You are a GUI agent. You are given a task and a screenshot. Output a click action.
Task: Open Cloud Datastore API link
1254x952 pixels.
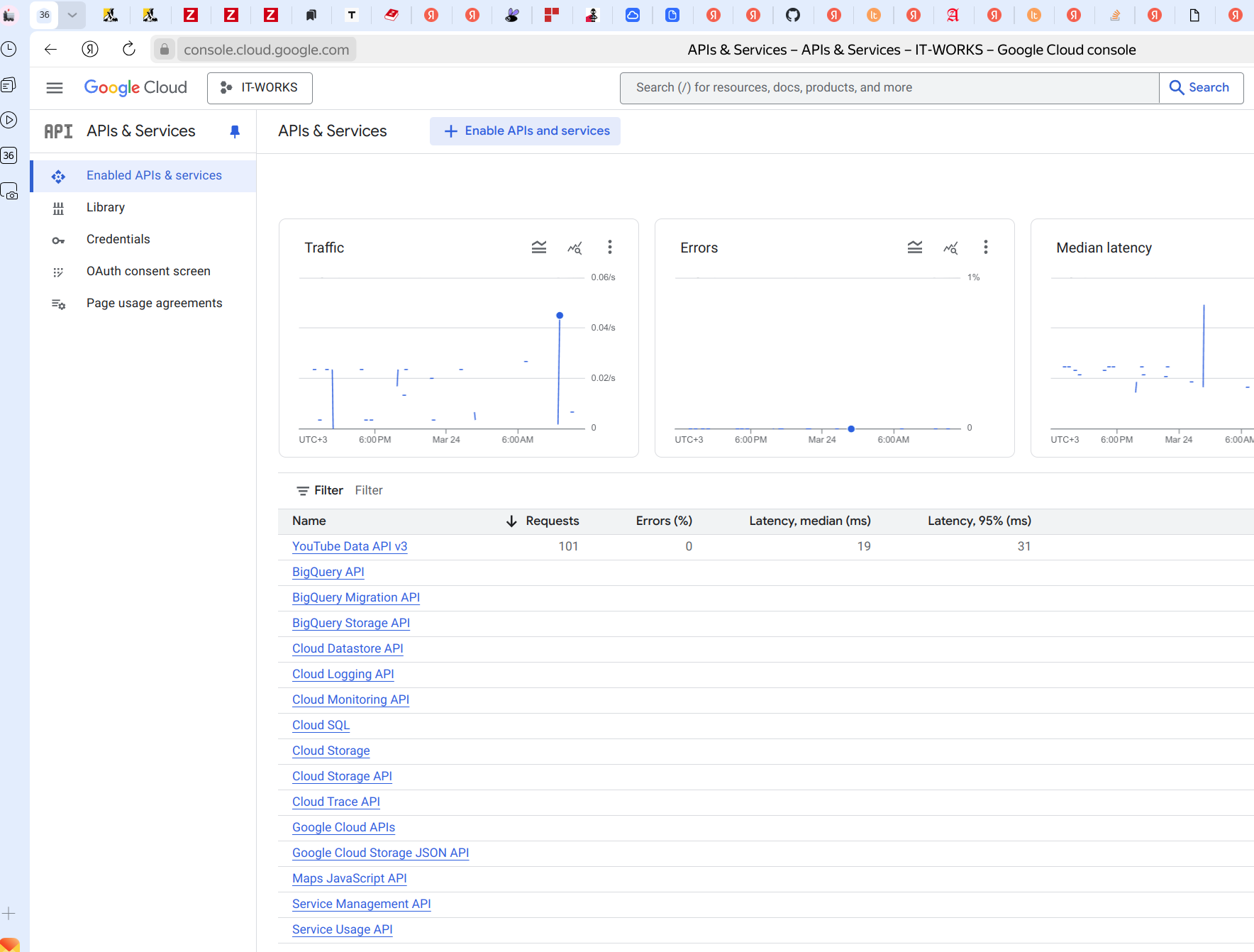coord(348,649)
